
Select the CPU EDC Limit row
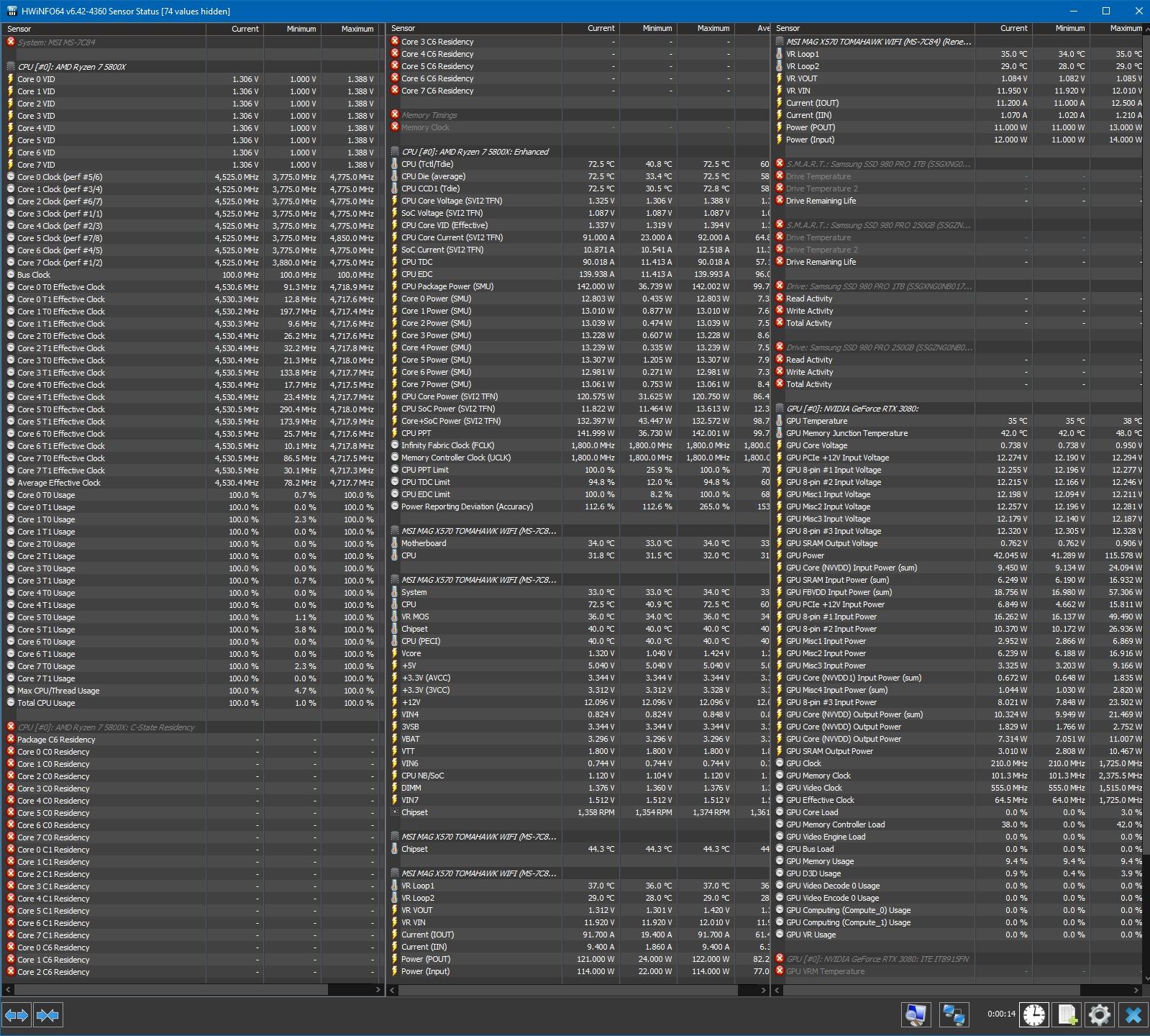pos(579,494)
